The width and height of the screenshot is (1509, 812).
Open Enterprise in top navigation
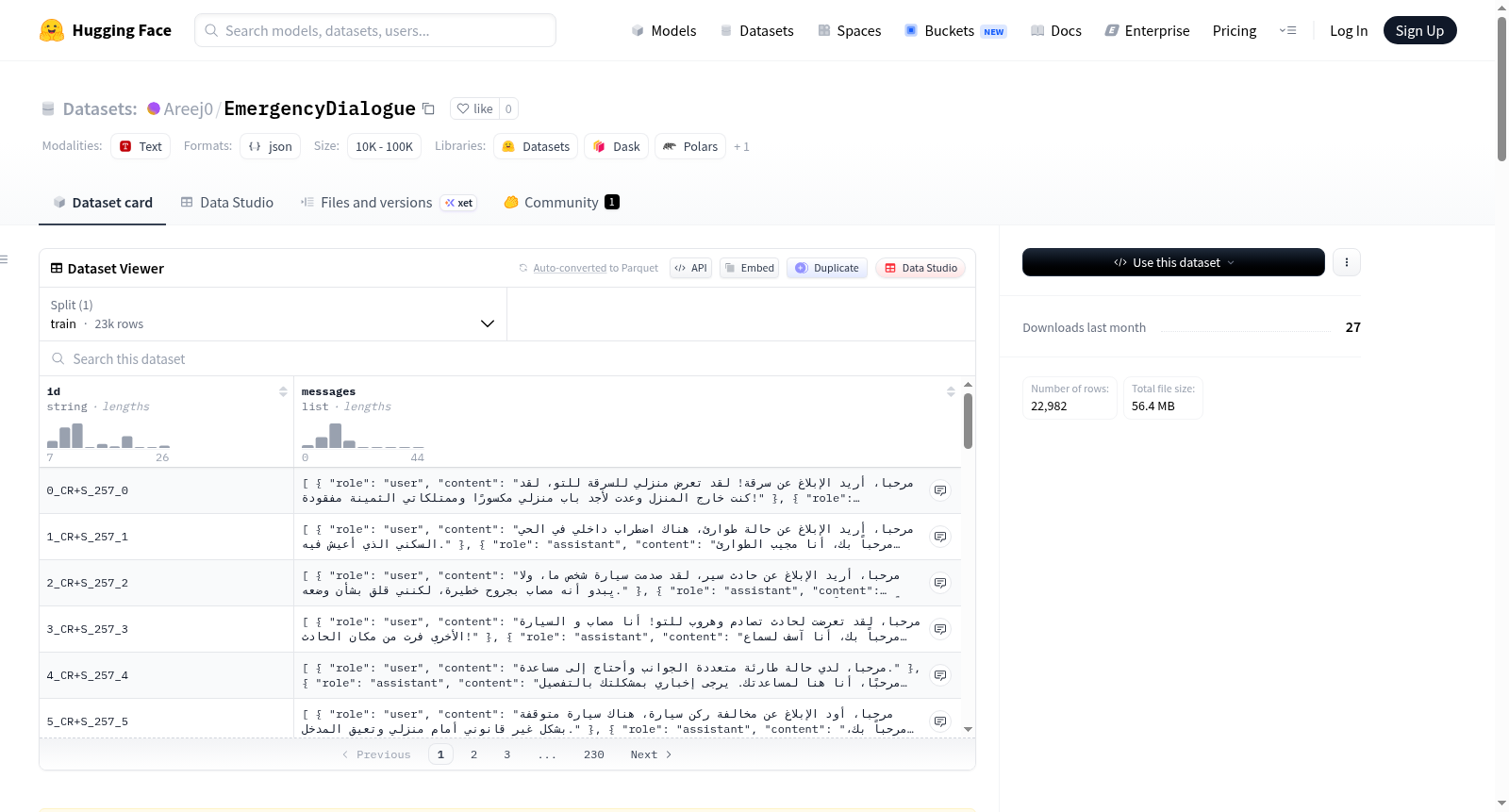(1147, 30)
